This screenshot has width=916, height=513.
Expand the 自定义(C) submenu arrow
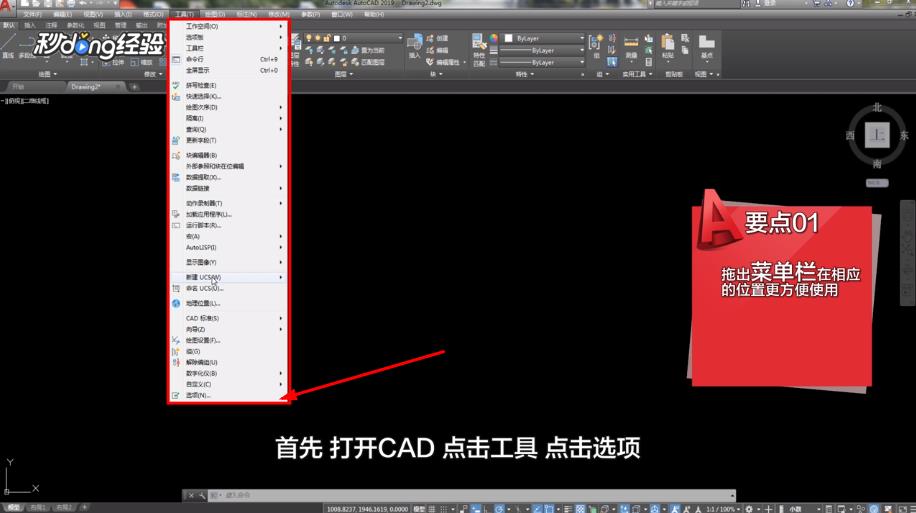tap(281, 384)
